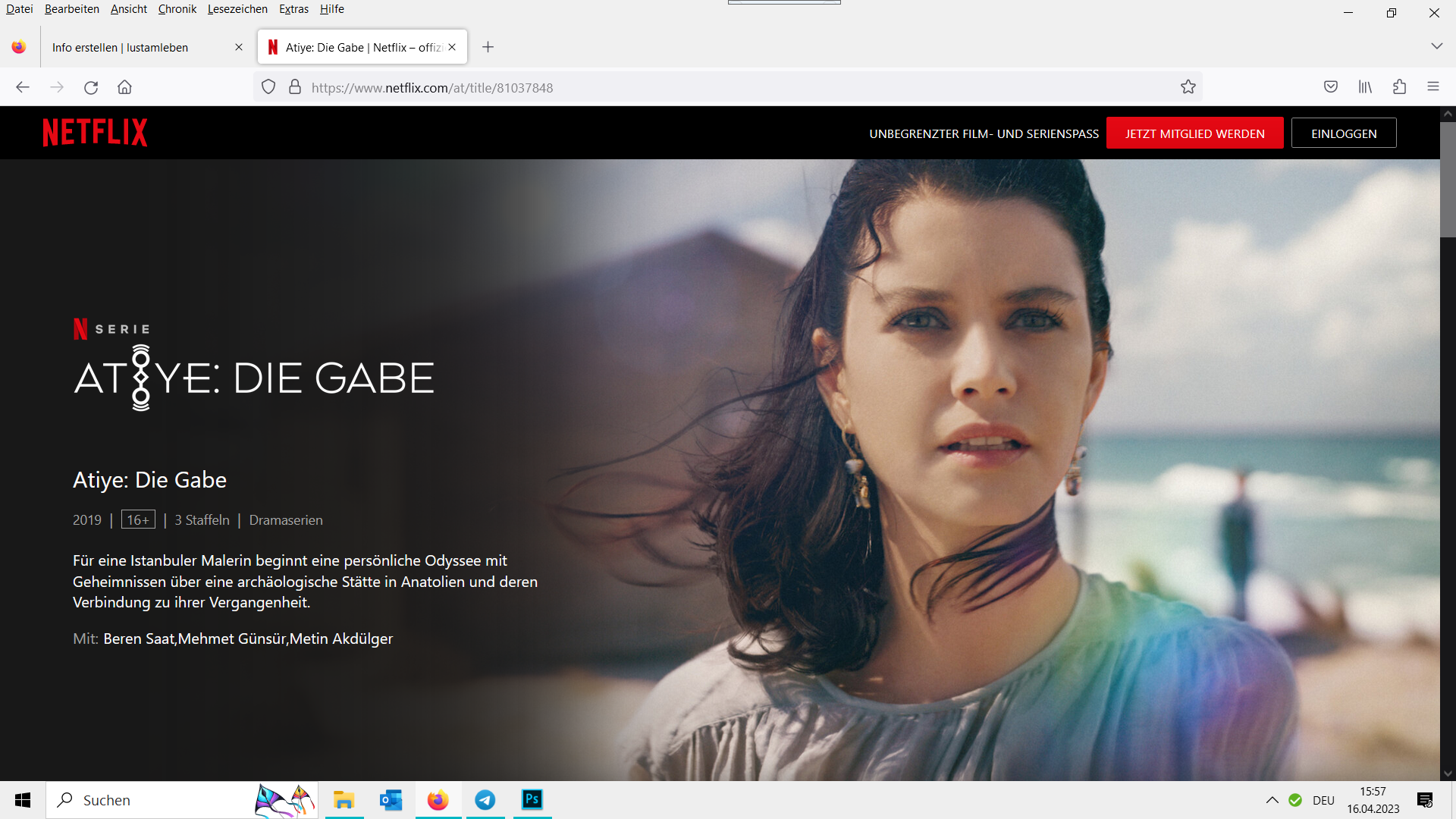1456x819 pixels.
Task: Open the Bearbeiten menu
Action: coord(72,9)
